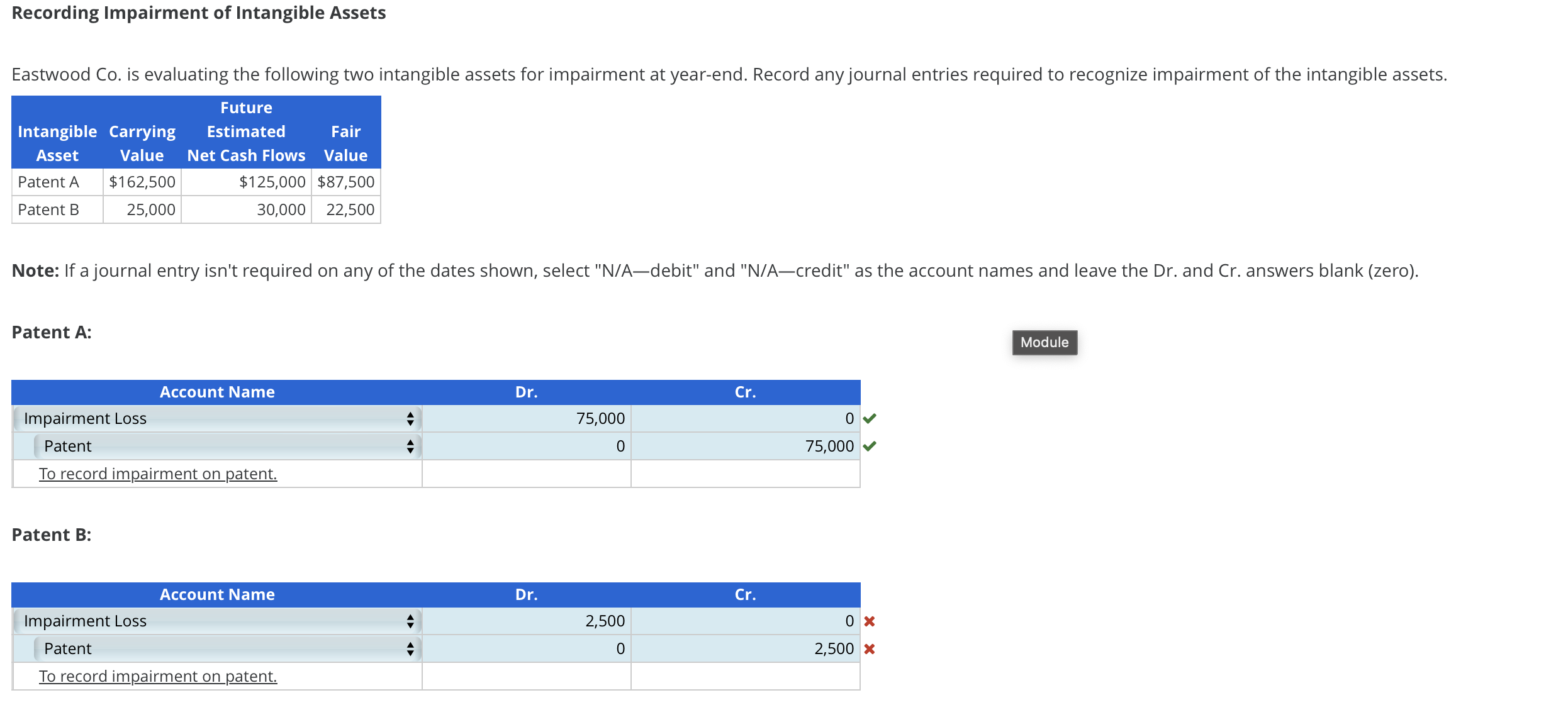This screenshot has height=722, width=1568.
Task: Edit Patent B second row debit field
Action: 527,648
